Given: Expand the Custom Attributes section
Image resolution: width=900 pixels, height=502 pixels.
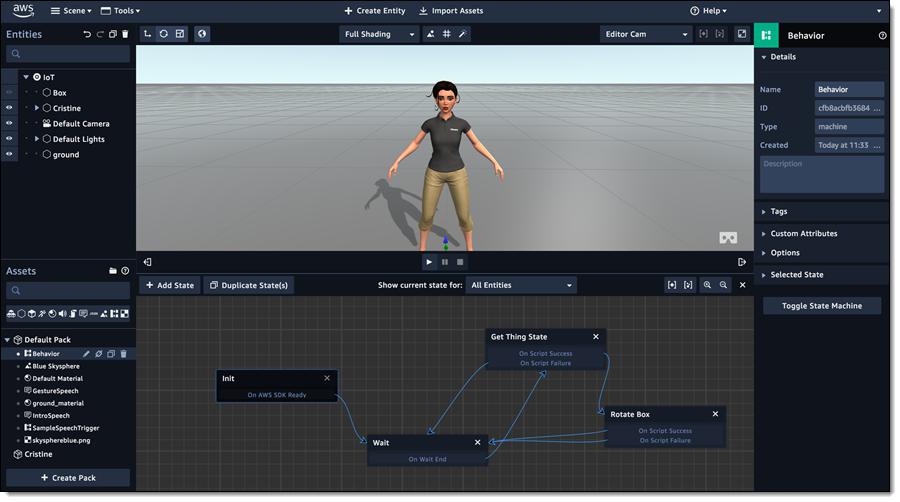Looking at the screenshot, I should coord(804,234).
